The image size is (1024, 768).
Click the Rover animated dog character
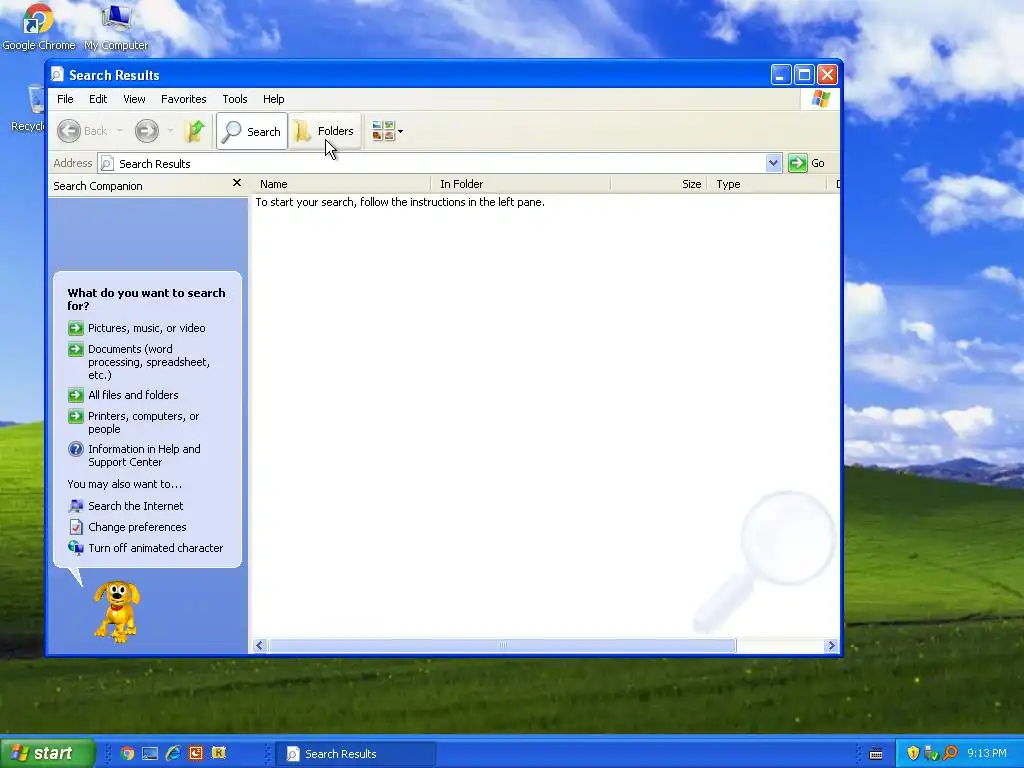(x=117, y=612)
